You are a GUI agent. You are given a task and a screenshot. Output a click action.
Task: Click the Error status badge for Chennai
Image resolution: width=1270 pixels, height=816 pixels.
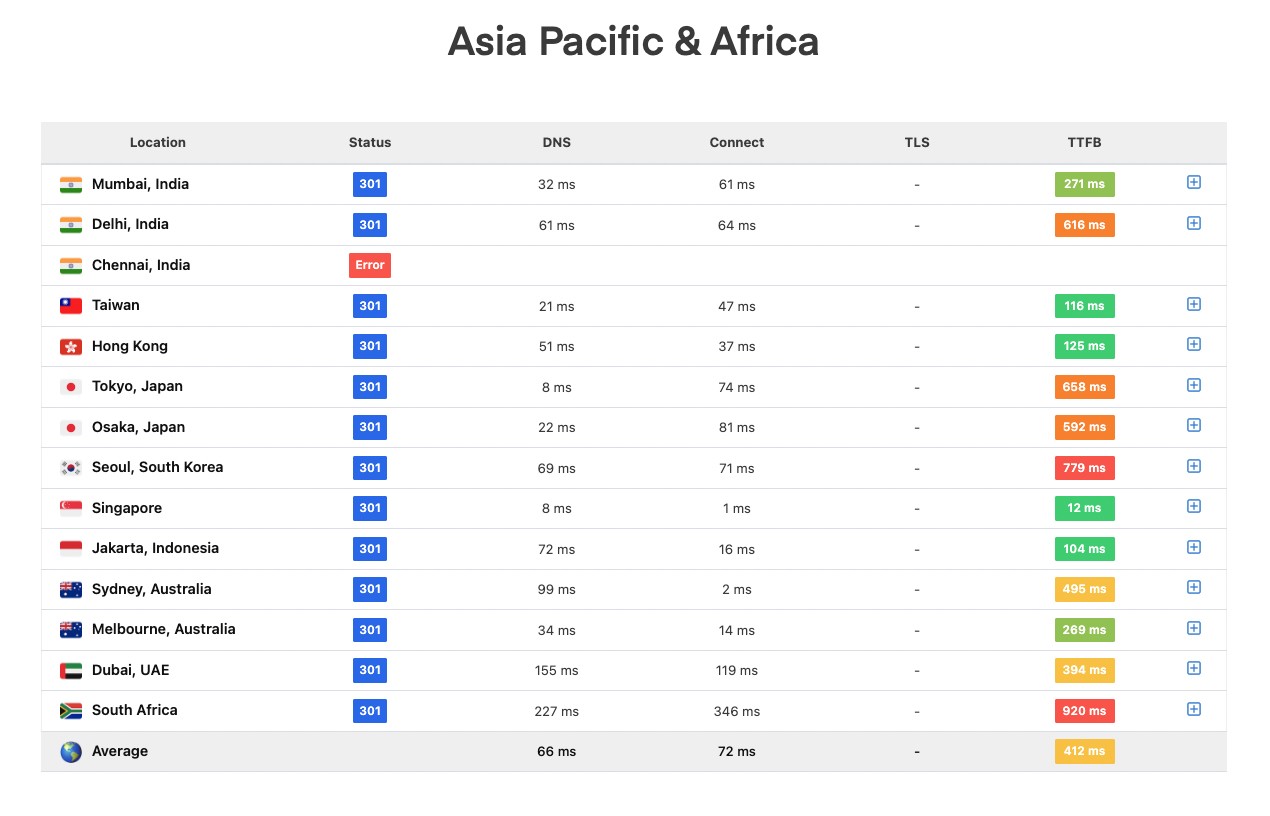tap(369, 265)
